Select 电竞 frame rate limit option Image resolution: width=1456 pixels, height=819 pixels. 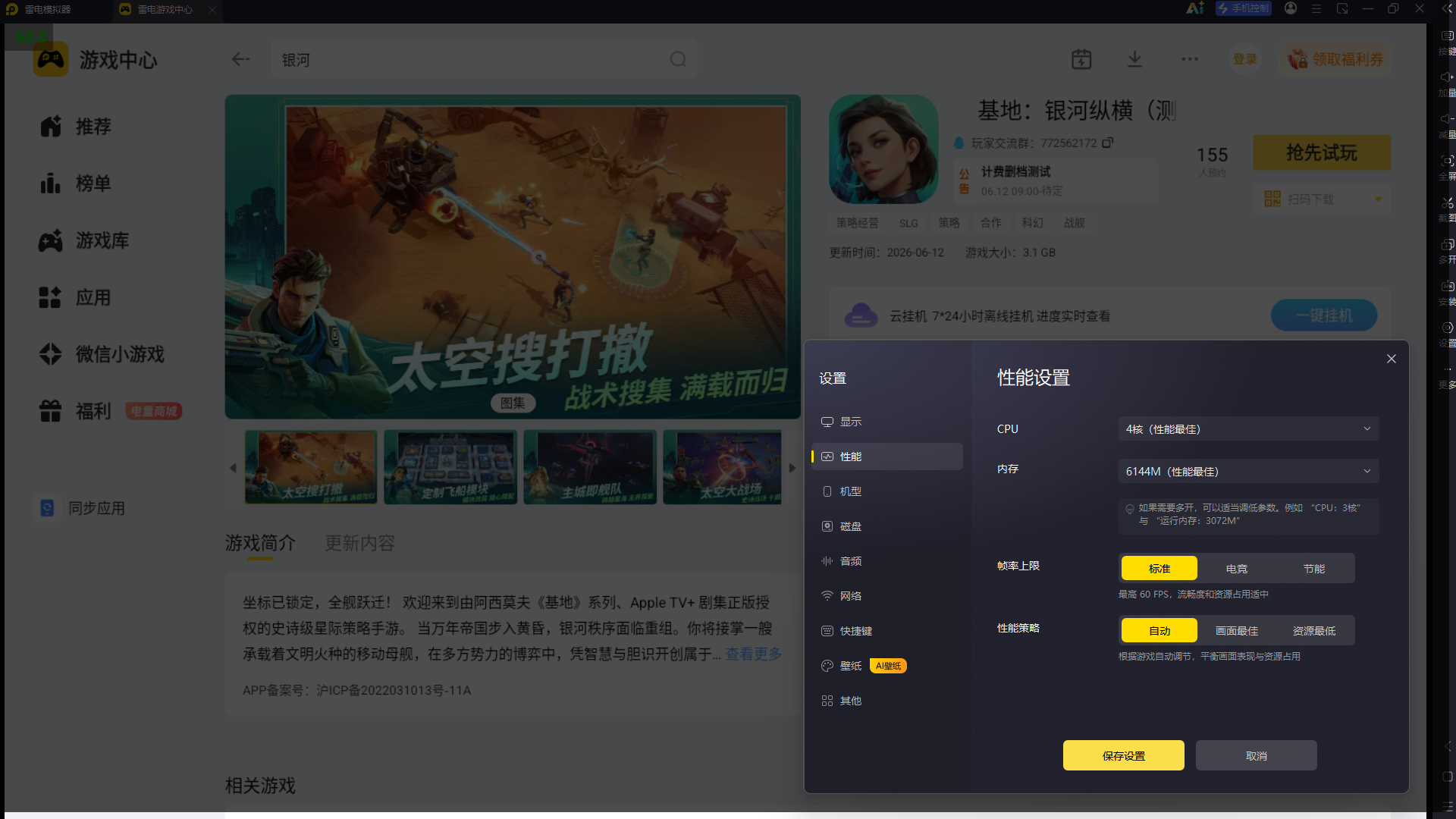(1236, 568)
